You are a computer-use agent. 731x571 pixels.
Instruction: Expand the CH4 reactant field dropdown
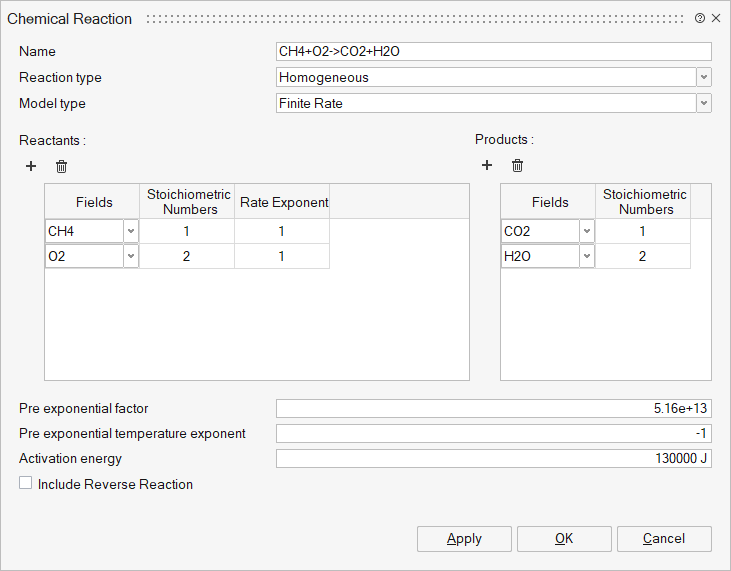[x=130, y=232]
